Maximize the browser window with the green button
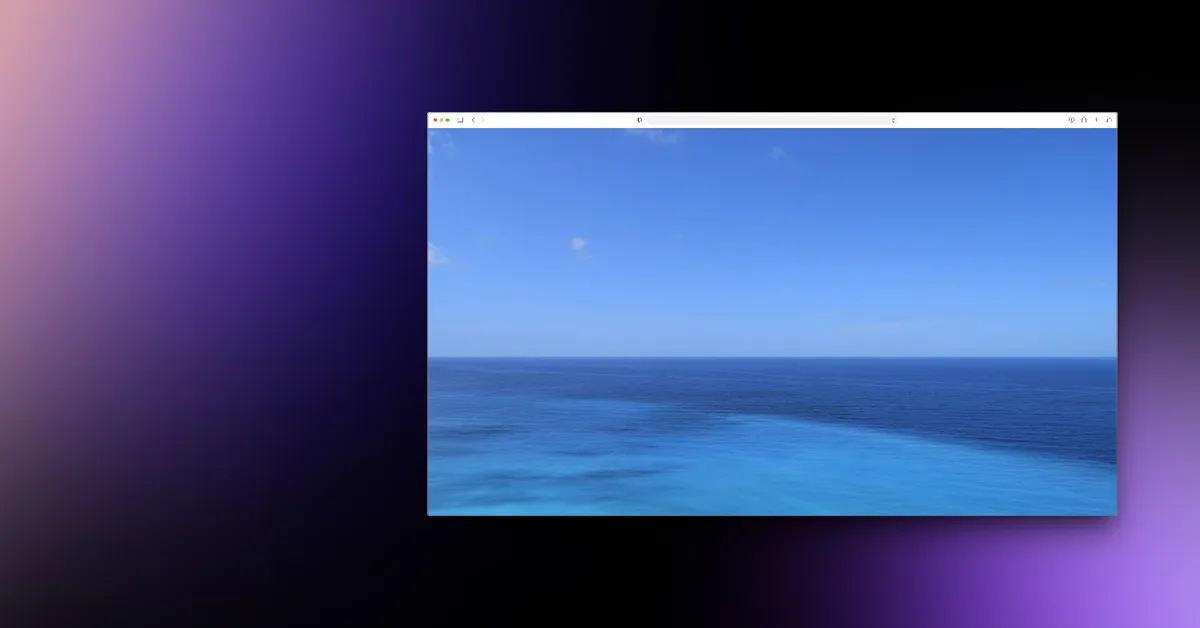This screenshot has width=1200, height=628. [x=447, y=120]
